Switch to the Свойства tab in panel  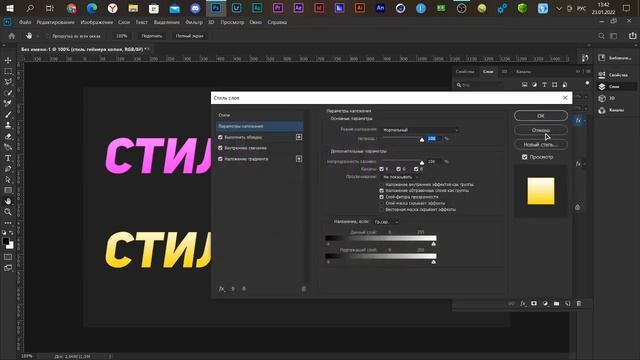[x=465, y=71]
